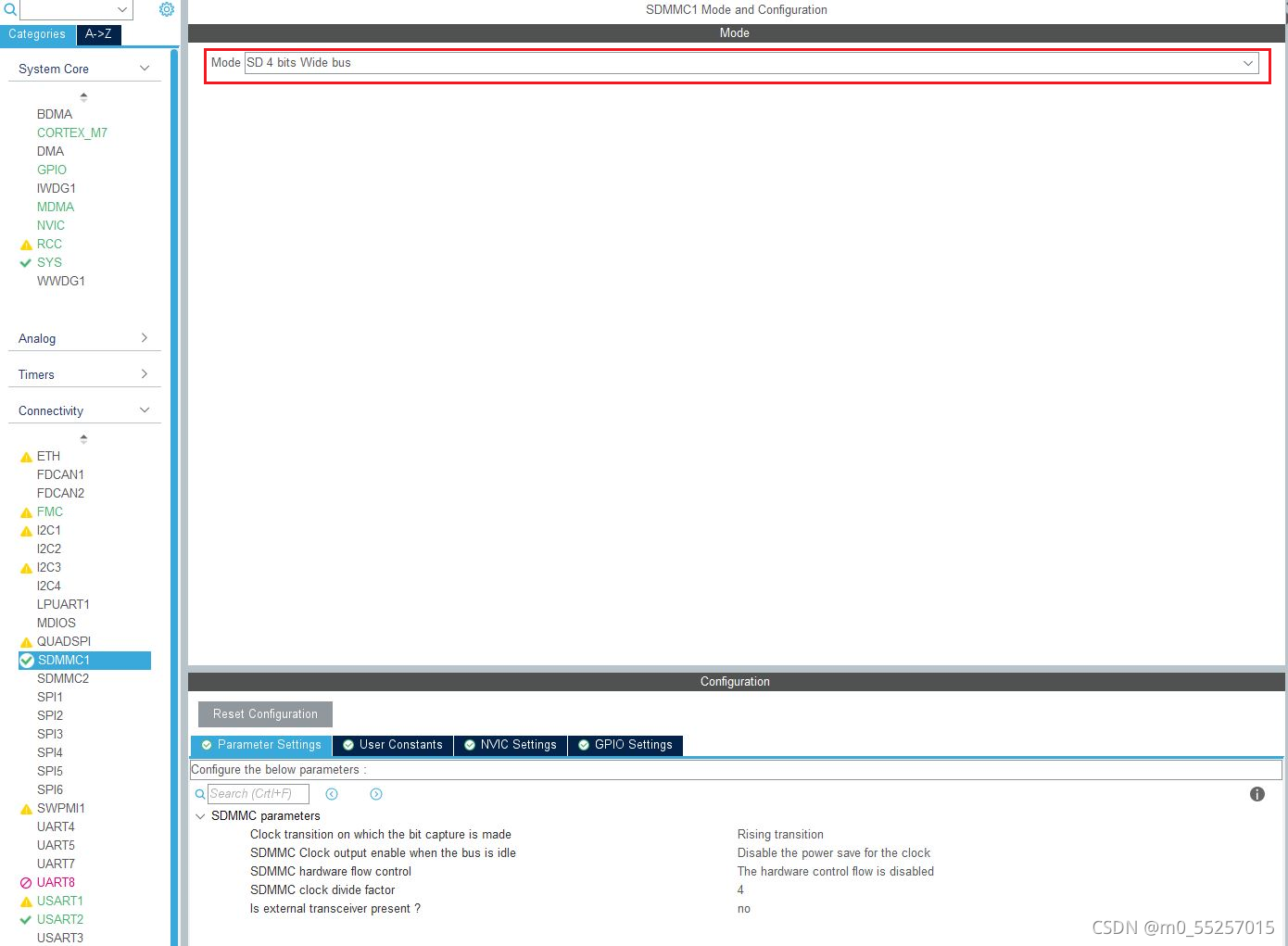The height and width of the screenshot is (946, 1288).
Task: Click the green check icon beside USART2
Action: 26,920
